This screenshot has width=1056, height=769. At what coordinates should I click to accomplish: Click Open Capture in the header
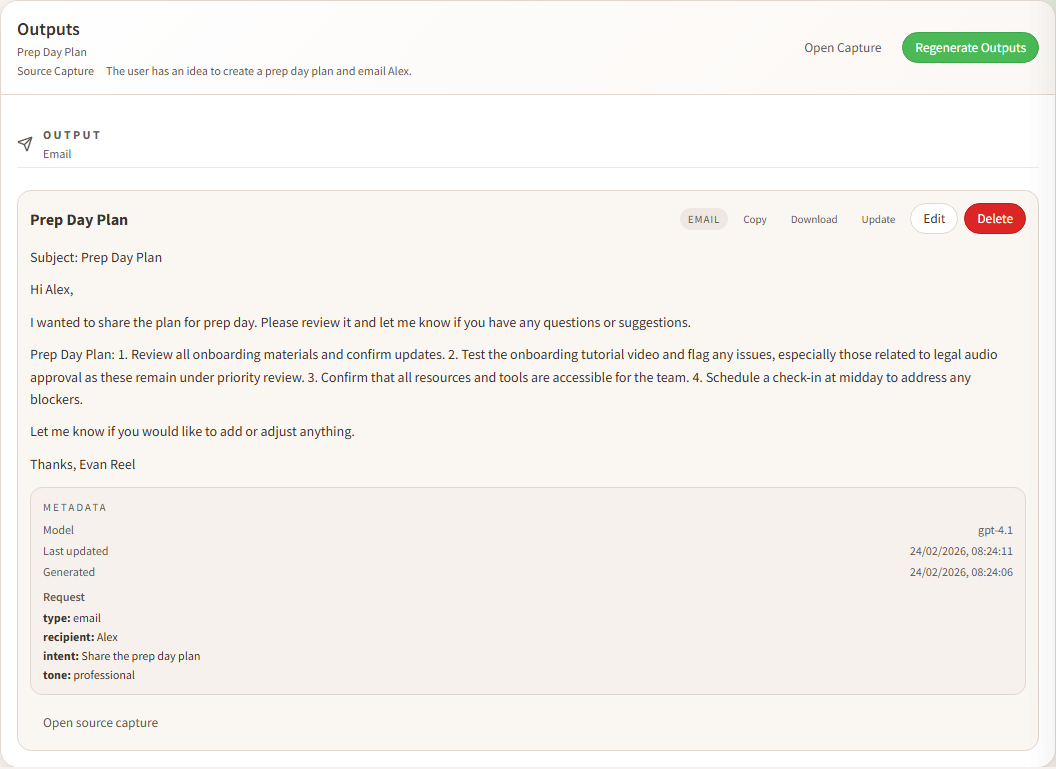click(x=842, y=47)
